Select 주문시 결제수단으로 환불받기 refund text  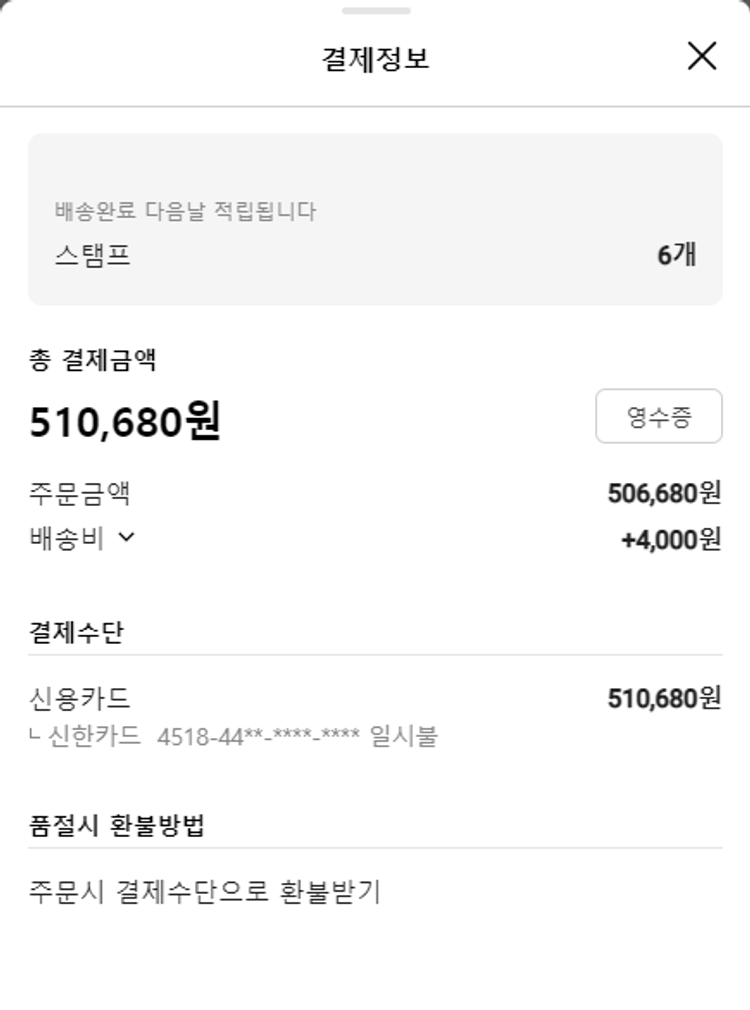pyautogui.click(x=205, y=891)
